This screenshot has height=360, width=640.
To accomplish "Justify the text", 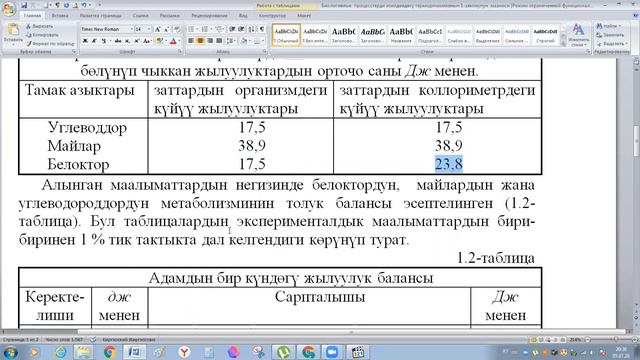I will pyautogui.click(x=219, y=41).
